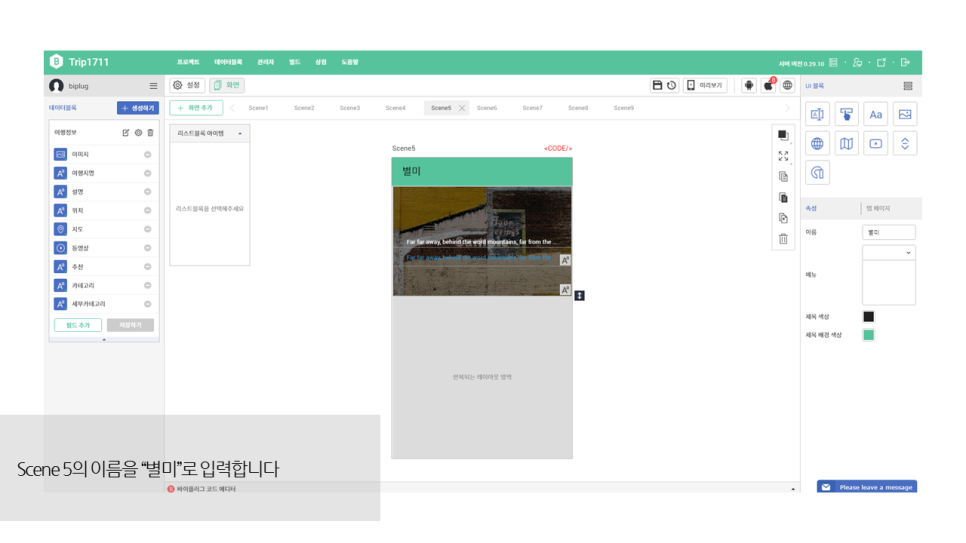The image size is (966, 543).
Task: Open the 메뉴 dropdown in properties
Action: (888, 253)
